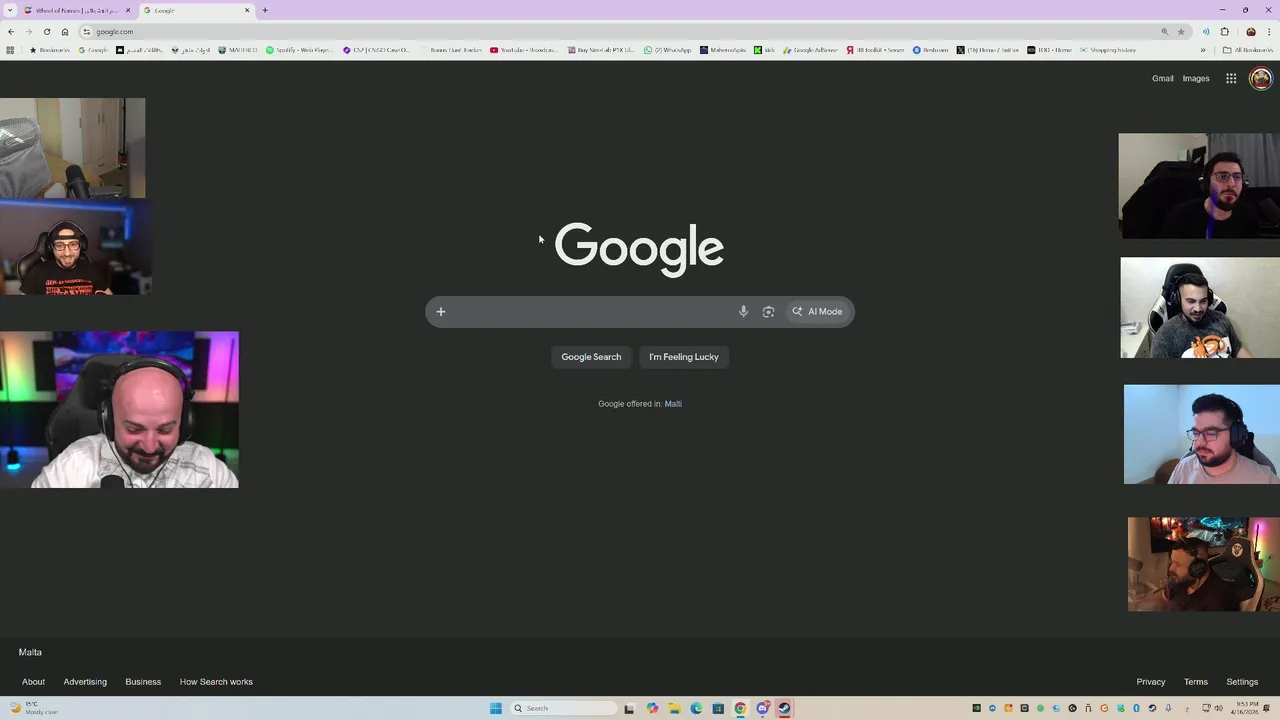Open the Windows Start menu
The width and height of the screenshot is (1280, 720).
pyautogui.click(x=495, y=709)
